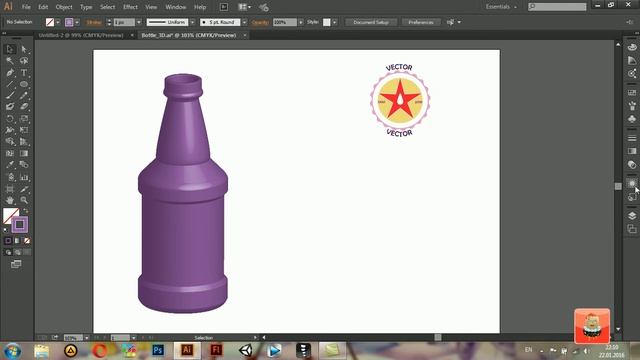Open the Essentials workspace switcher
Viewport: 640px width, 360px height.
501,7
